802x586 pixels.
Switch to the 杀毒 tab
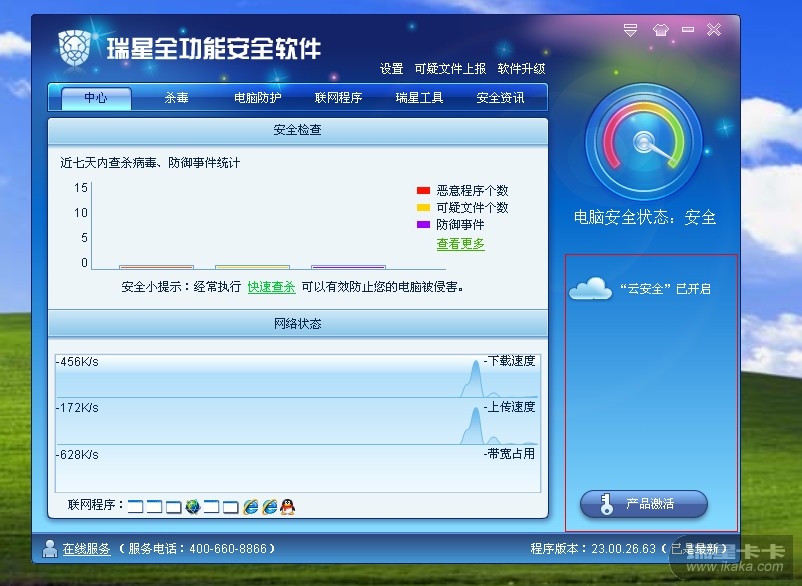click(x=176, y=98)
